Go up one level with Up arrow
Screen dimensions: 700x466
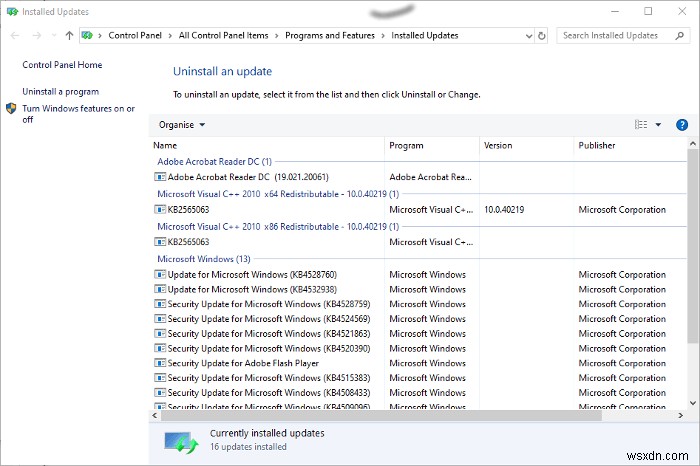[x=69, y=36]
